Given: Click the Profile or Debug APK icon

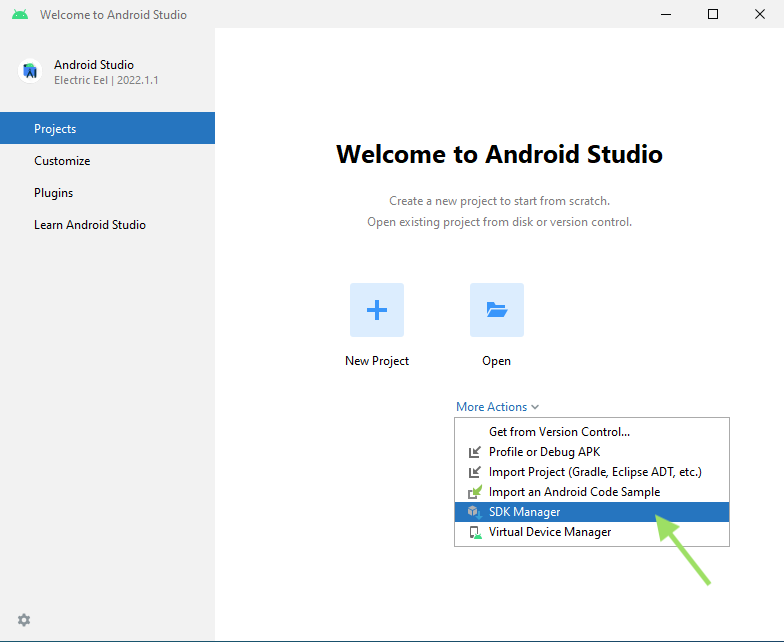Looking at the screenshot, I should coord(474,452).
